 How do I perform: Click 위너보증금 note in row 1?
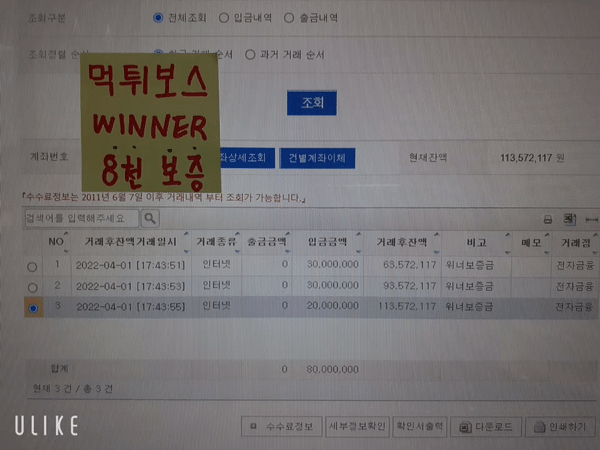470,265
